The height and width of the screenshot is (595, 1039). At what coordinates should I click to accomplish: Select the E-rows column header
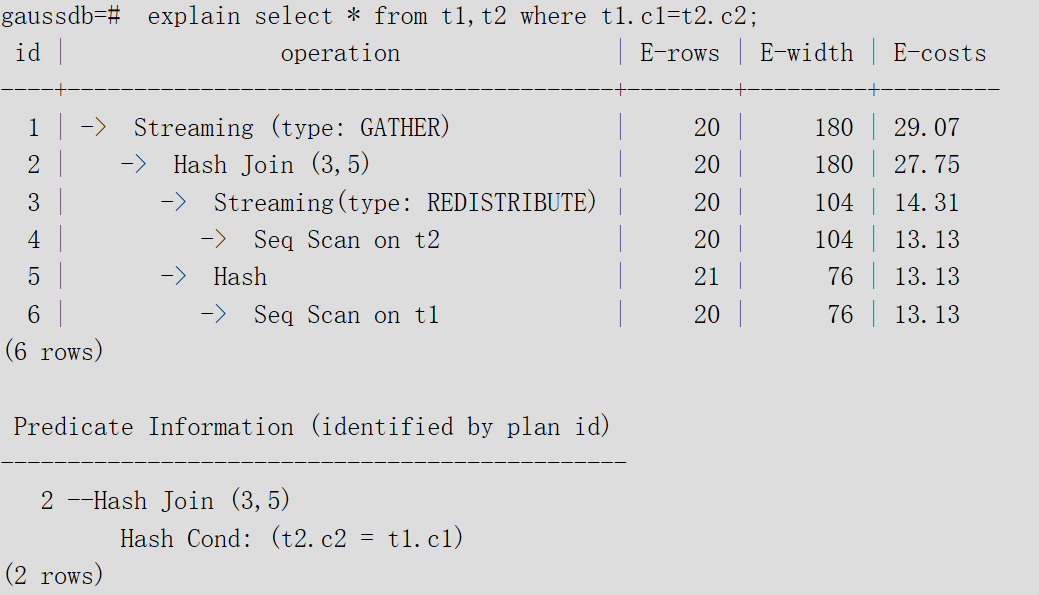(x=680, y=53)
